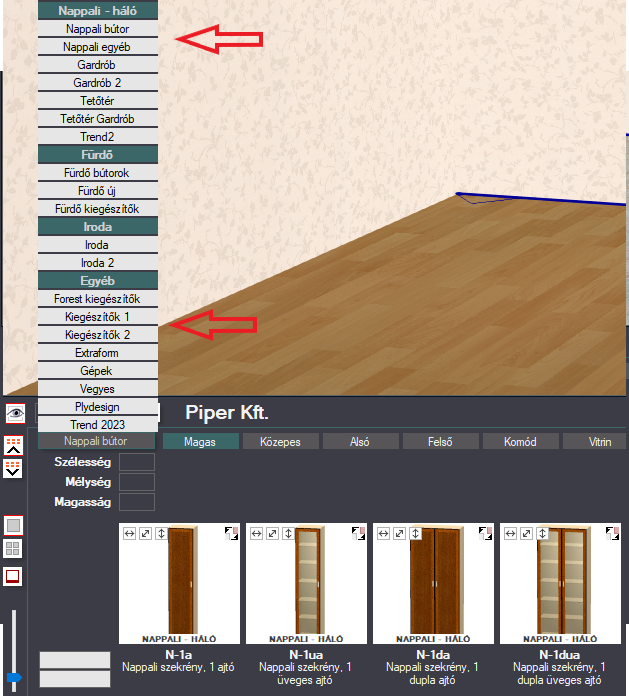The height and width of the screenshot is (696, 629).
Task: Click the expand-down catalog arrow icon
Action: [x=13, y=468]
